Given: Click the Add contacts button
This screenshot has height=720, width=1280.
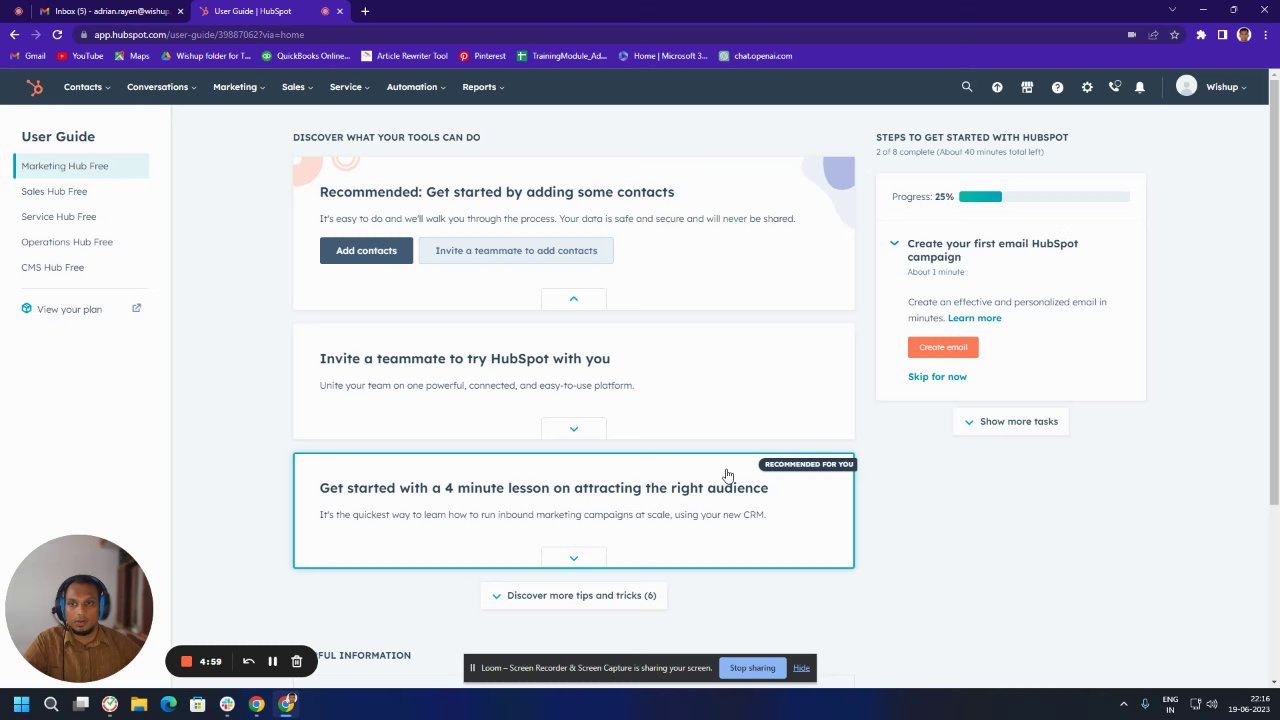Looking at the screenshot, I should tap(366, 250).
